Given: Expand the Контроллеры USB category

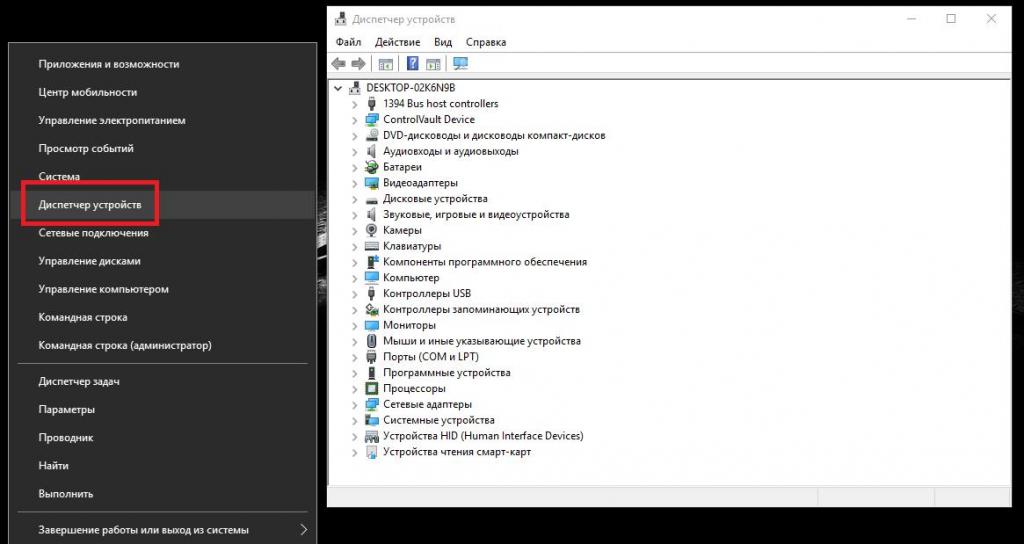Looking at the screenshot, I should (x=355, y=294).
